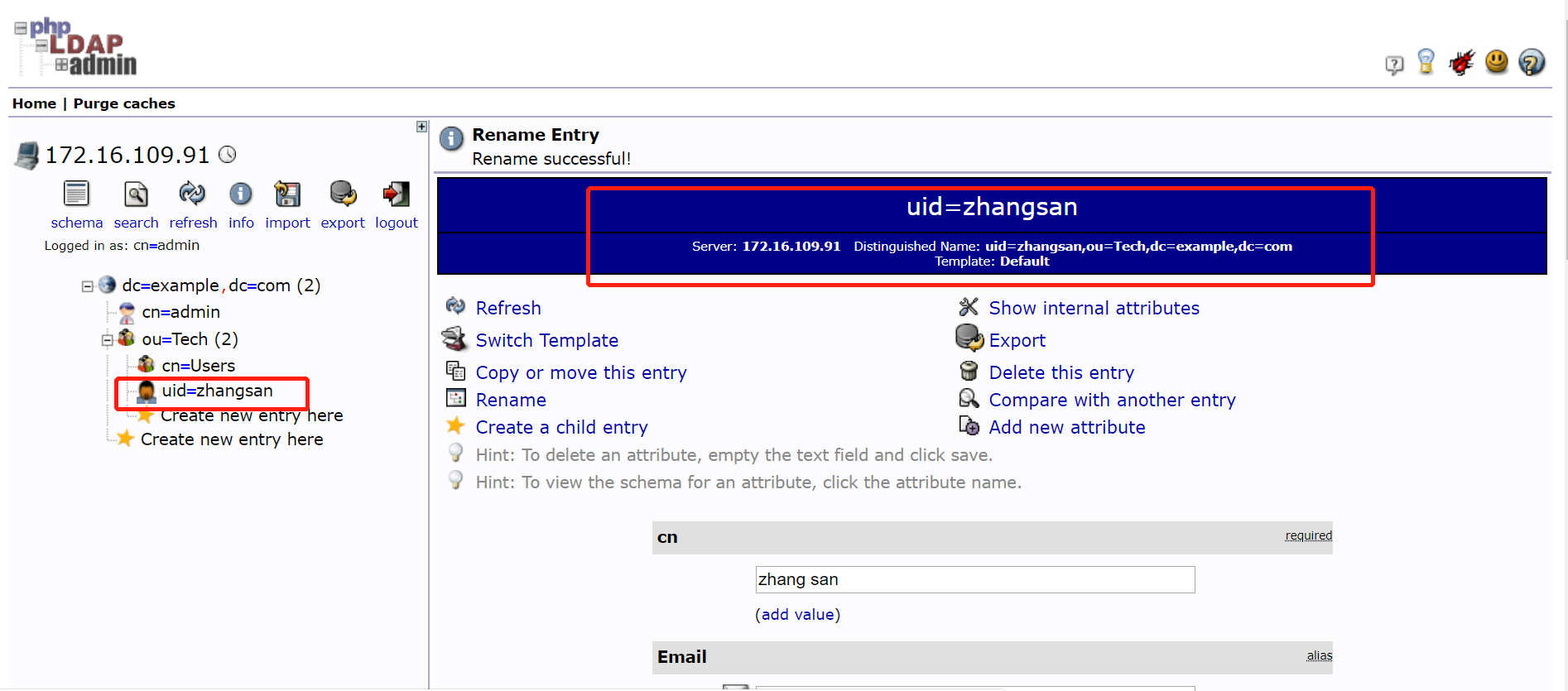Click the phpLDAPadmin logo
Viewport: 1568px width, 691px height.
pyautogui.click(x=75, y=47)
